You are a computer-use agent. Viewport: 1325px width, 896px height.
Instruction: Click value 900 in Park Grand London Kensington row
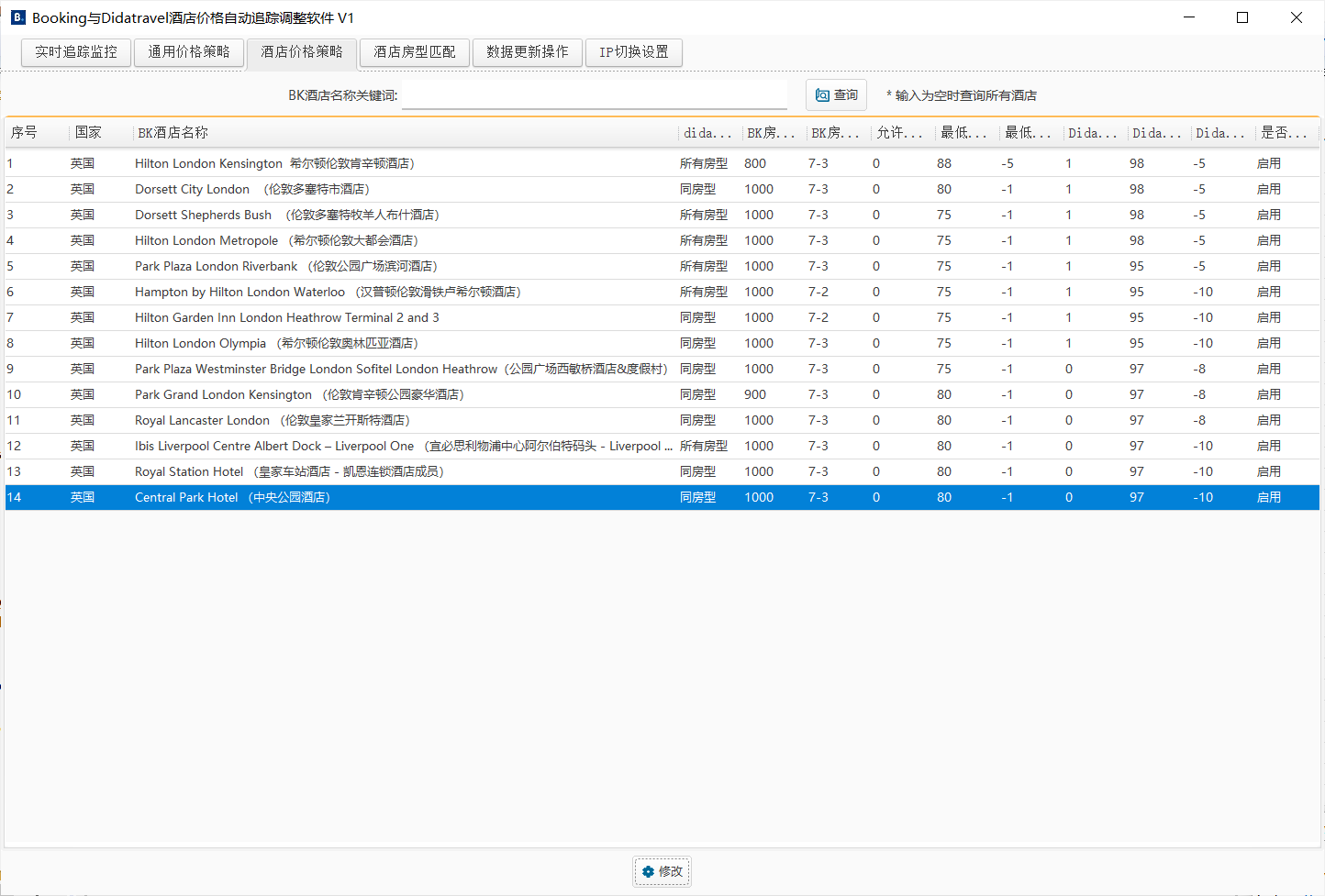click(755, 394)
